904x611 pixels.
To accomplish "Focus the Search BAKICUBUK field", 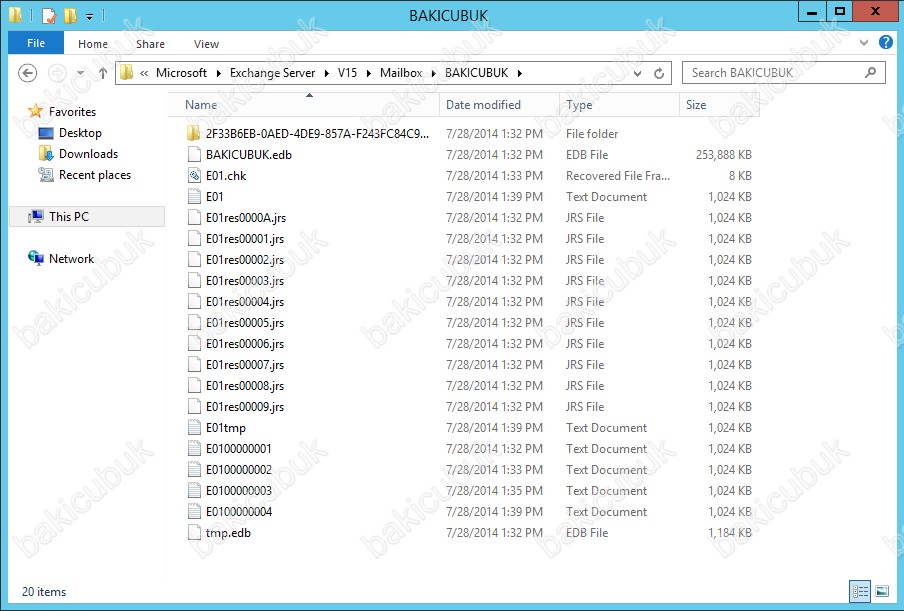I will [x=783, y=73].
